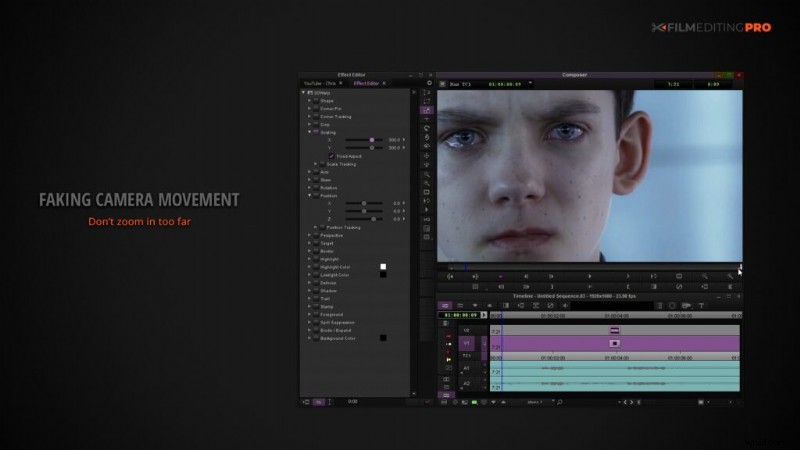800x450 pixels.
Task: Open the timecode dropdown above Composer monitor
Action: click(x=530, y=83)
